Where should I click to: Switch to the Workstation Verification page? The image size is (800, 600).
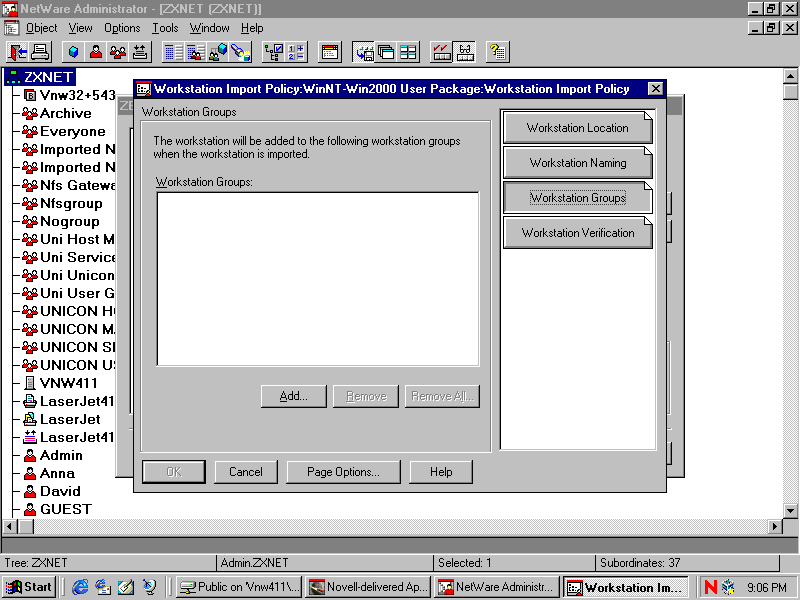coord(578,233)
